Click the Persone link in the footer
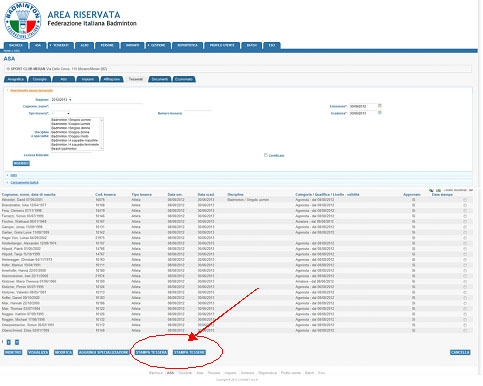The image size is (483, 386). [x=214, y=373]
